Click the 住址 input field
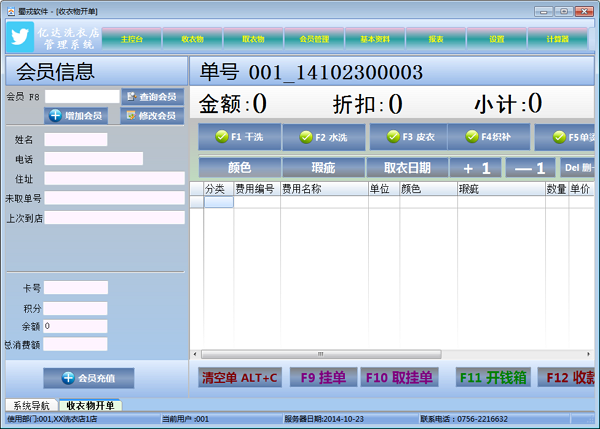The height and width of the screenshot is (429, 600). point(114,178)
